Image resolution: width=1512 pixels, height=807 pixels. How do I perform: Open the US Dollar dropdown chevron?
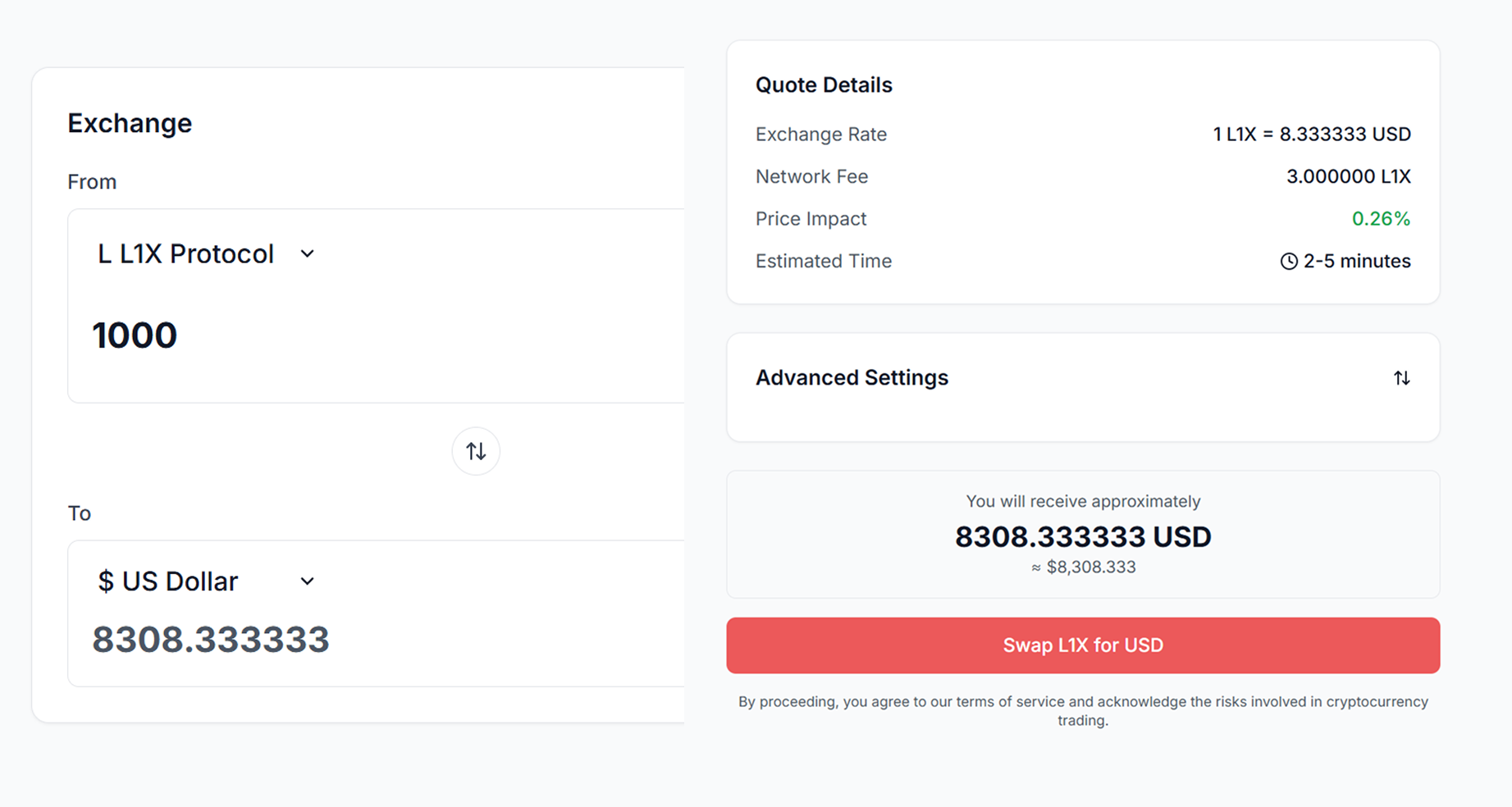(x=307, y=581)
